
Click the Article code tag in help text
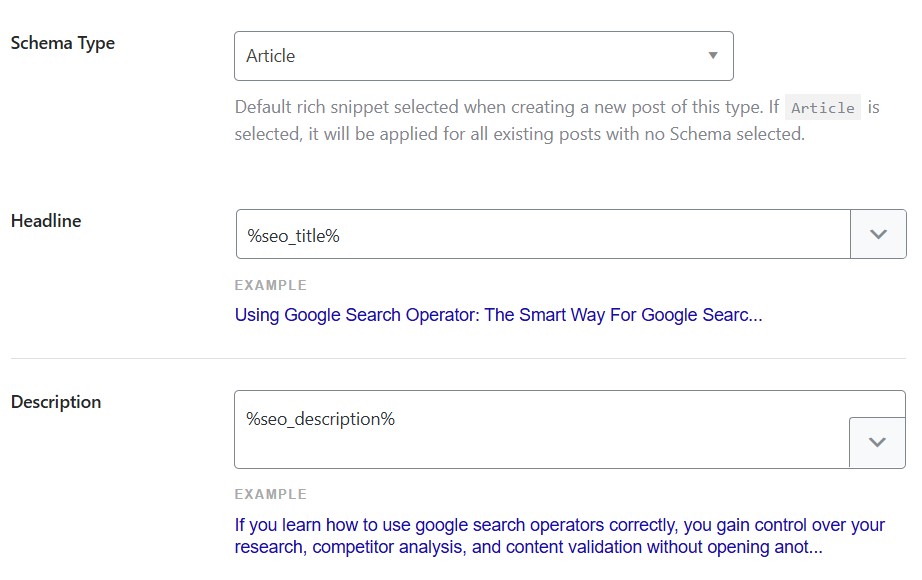[x=822, y=108]
